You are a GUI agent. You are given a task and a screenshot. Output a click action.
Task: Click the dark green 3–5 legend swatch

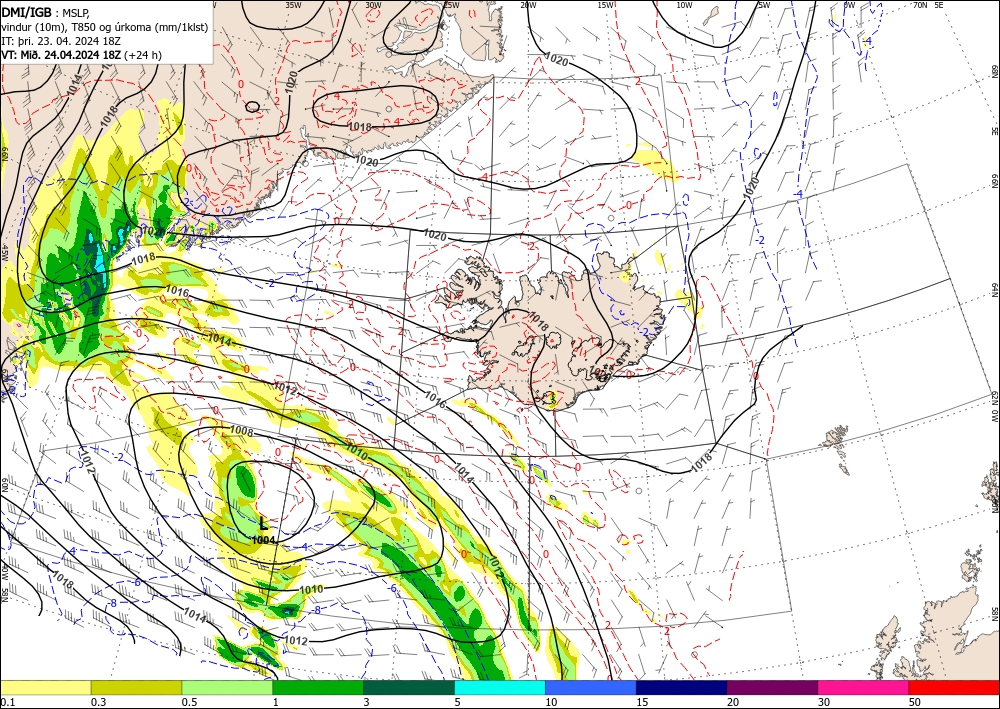409,687
